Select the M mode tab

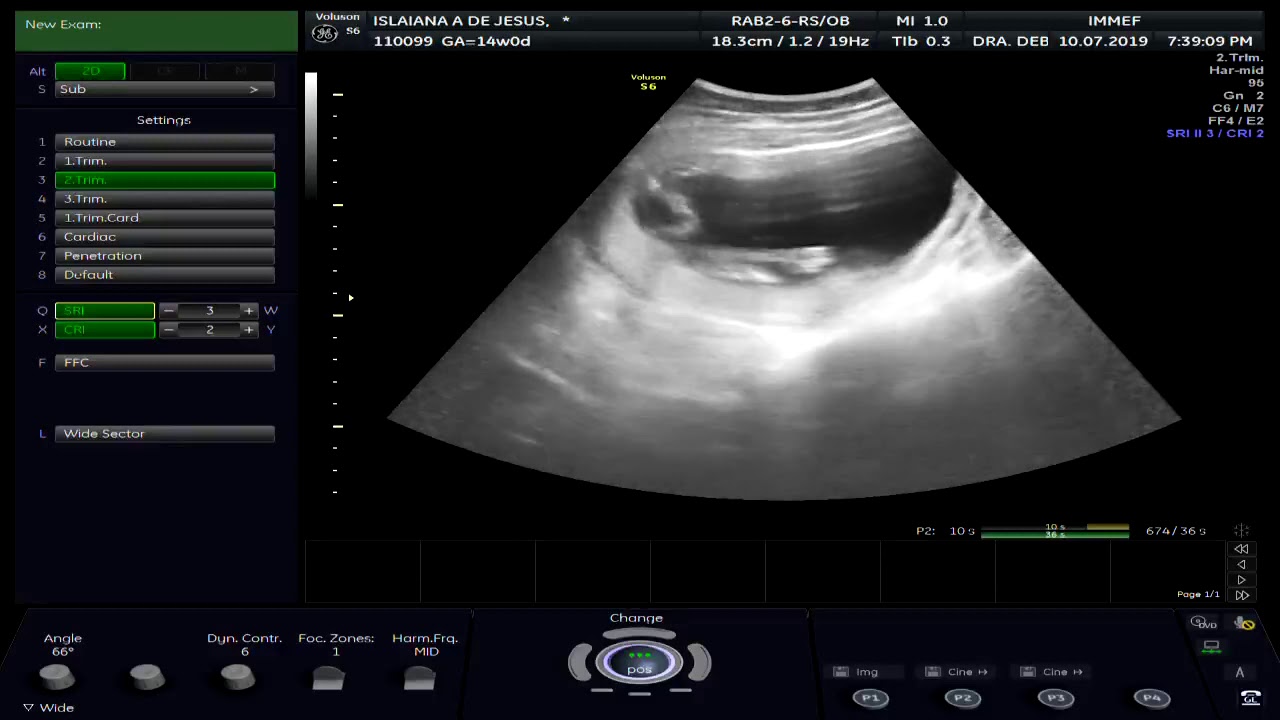click(240, 71)
